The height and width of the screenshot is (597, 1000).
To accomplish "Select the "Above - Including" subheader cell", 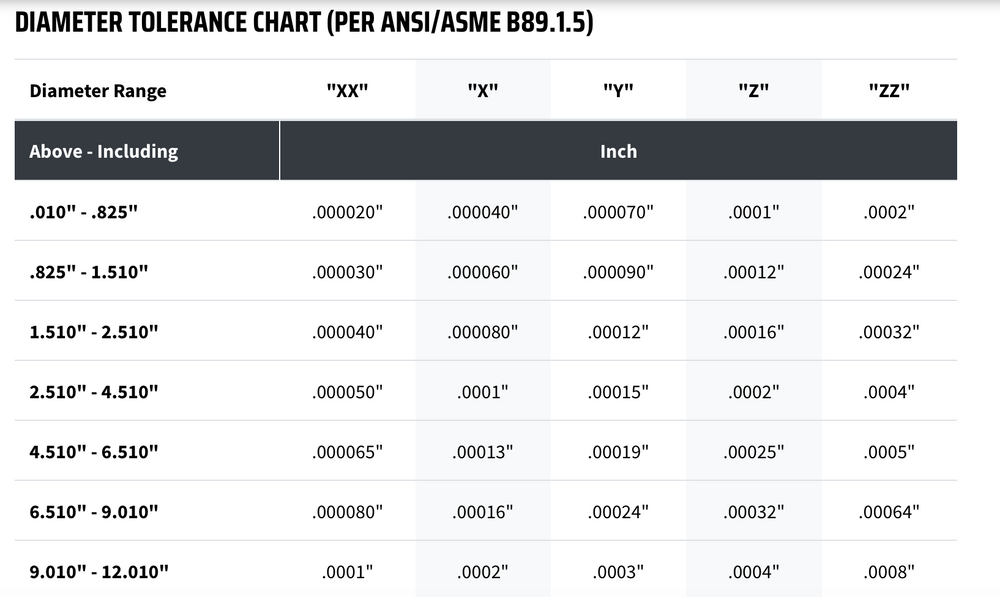I will [104, 151].
